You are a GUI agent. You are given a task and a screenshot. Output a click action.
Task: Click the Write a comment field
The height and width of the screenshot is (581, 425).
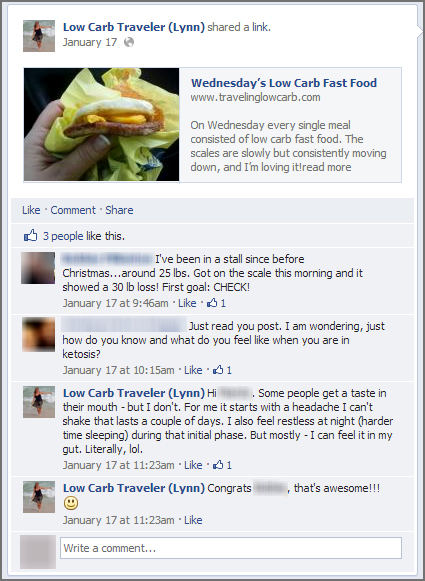(231, 548)
